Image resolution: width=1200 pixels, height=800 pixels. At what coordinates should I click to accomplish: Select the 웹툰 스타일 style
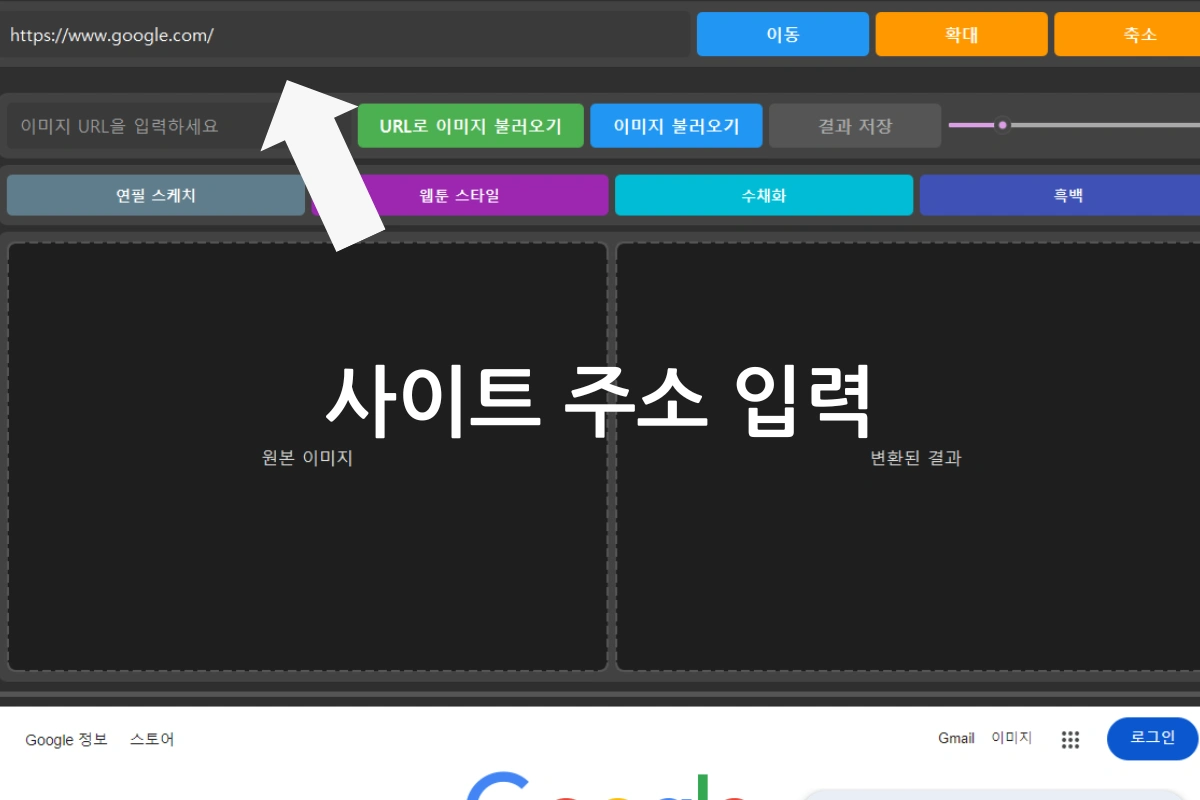click(x=460, y=194)
